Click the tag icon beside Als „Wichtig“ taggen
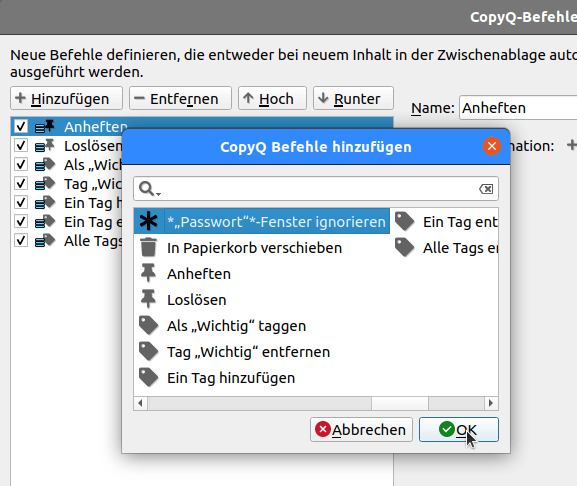The width and height of the screenshot is (577, 486). [x=149, y=326]
